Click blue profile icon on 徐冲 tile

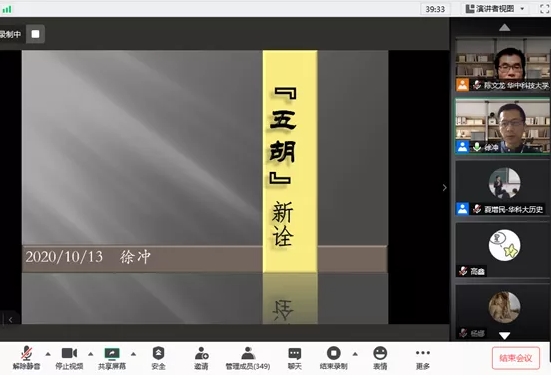coord(462,147)
